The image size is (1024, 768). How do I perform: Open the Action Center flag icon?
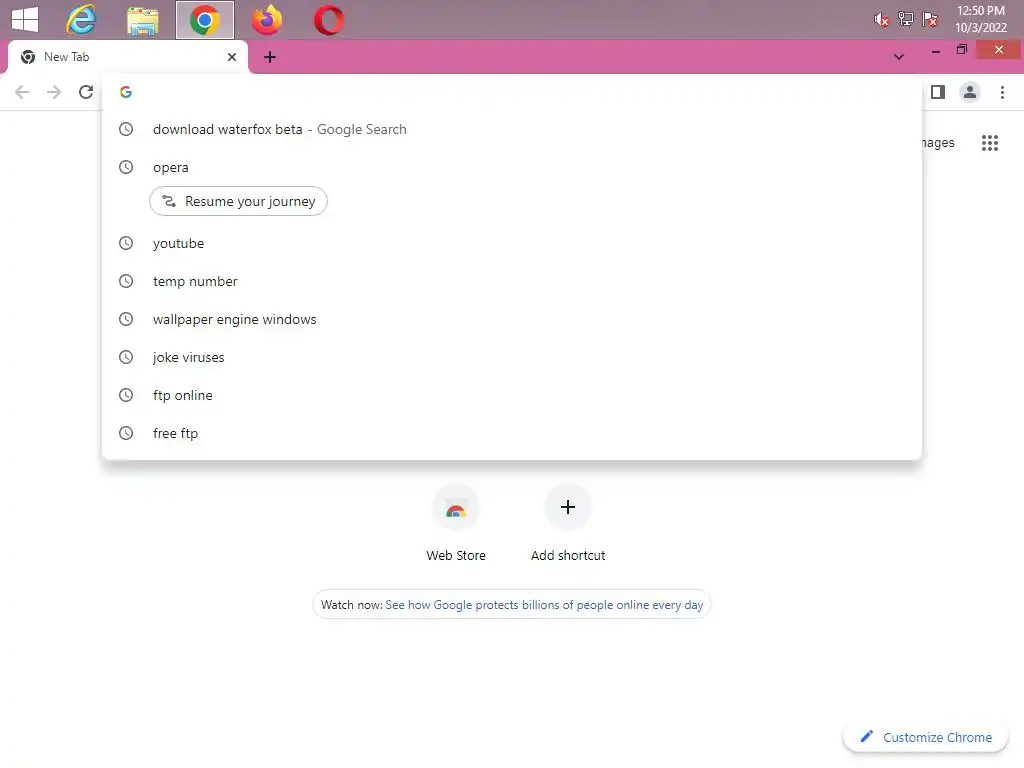pyautogui.click(x=929, y=19)
